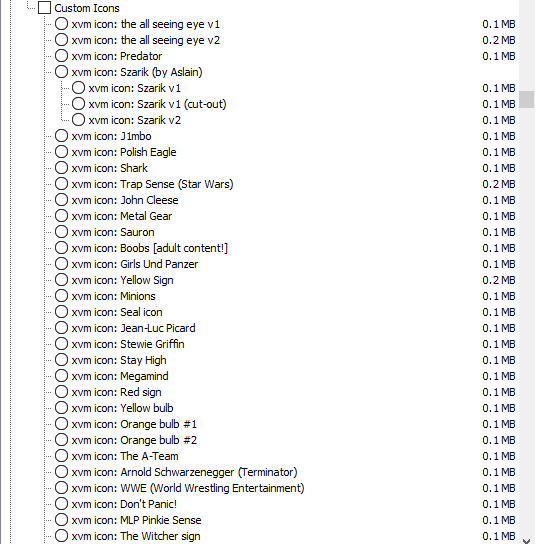Viewport: 536px width, 544px height.
Task: Select WWE (World Wrestling Entertainment) radio
Action: (61, 488)
